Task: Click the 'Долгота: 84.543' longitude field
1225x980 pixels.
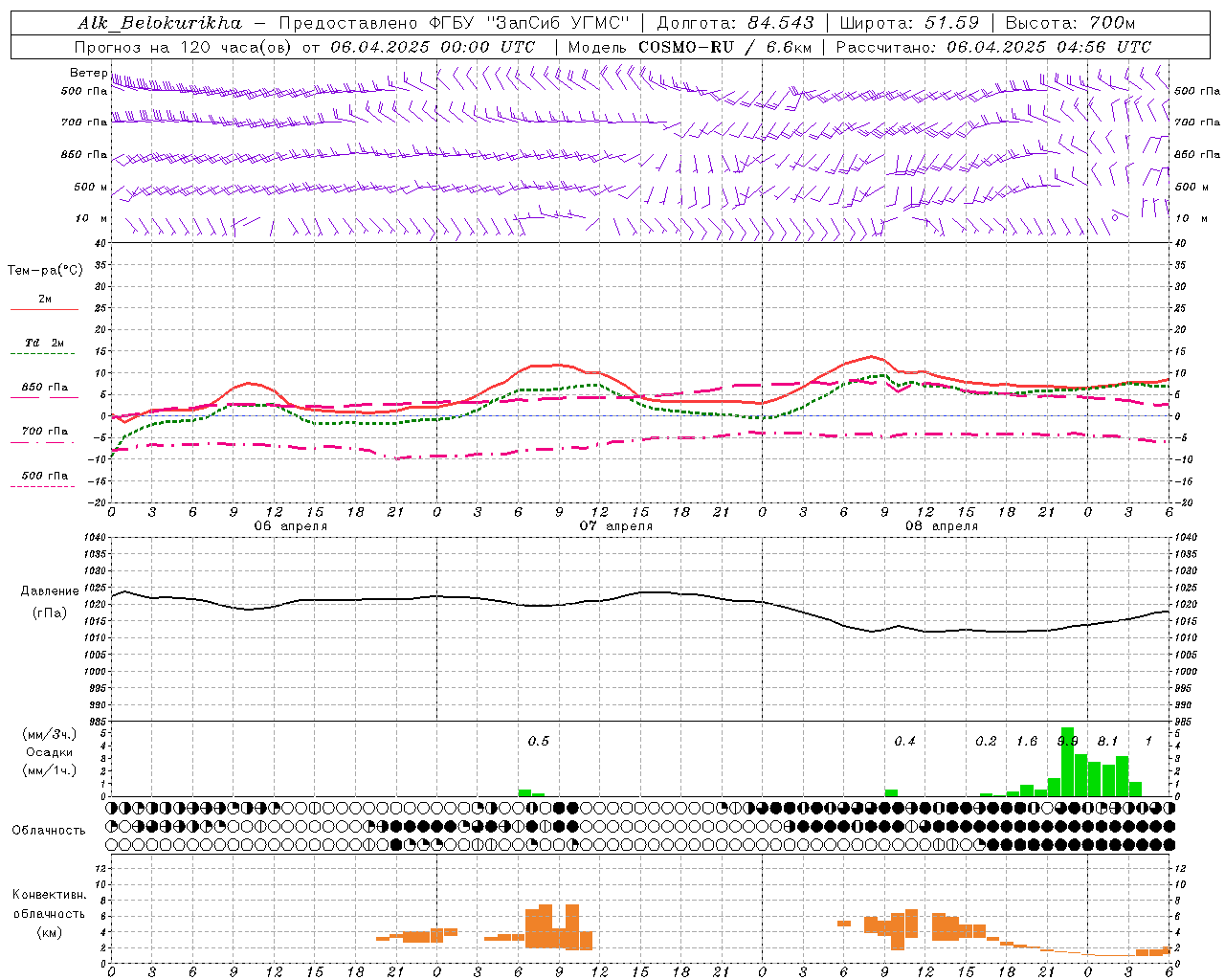Action: pyautogui.click(x=735, y=23)
